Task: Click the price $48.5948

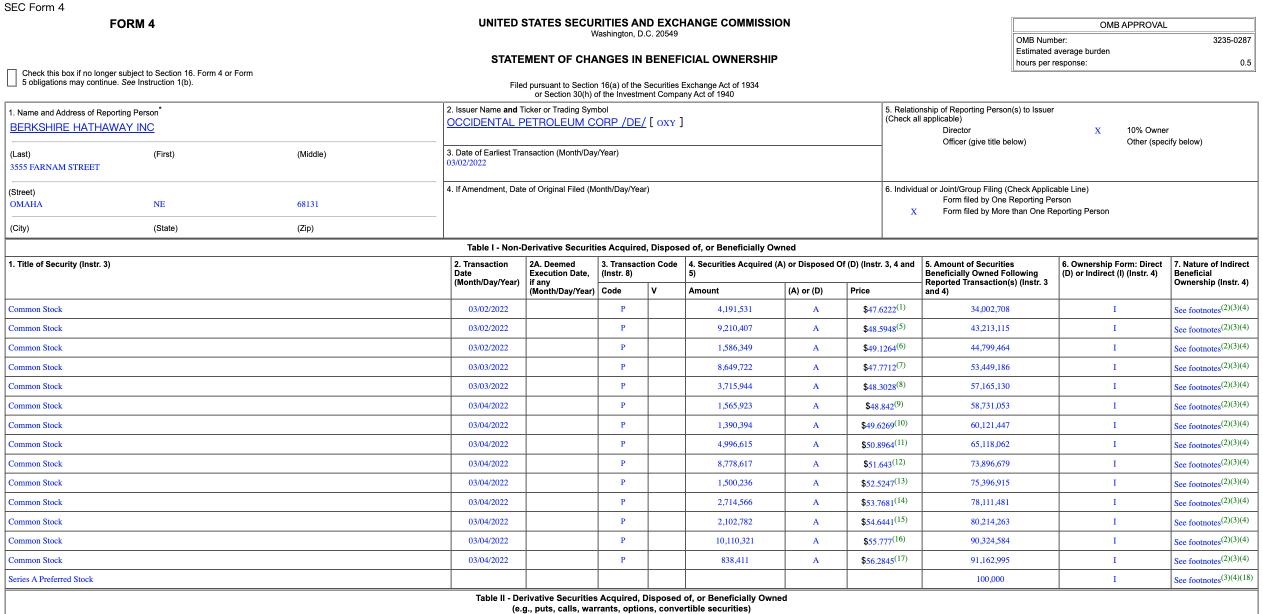Action: click(x=879, y=329)
